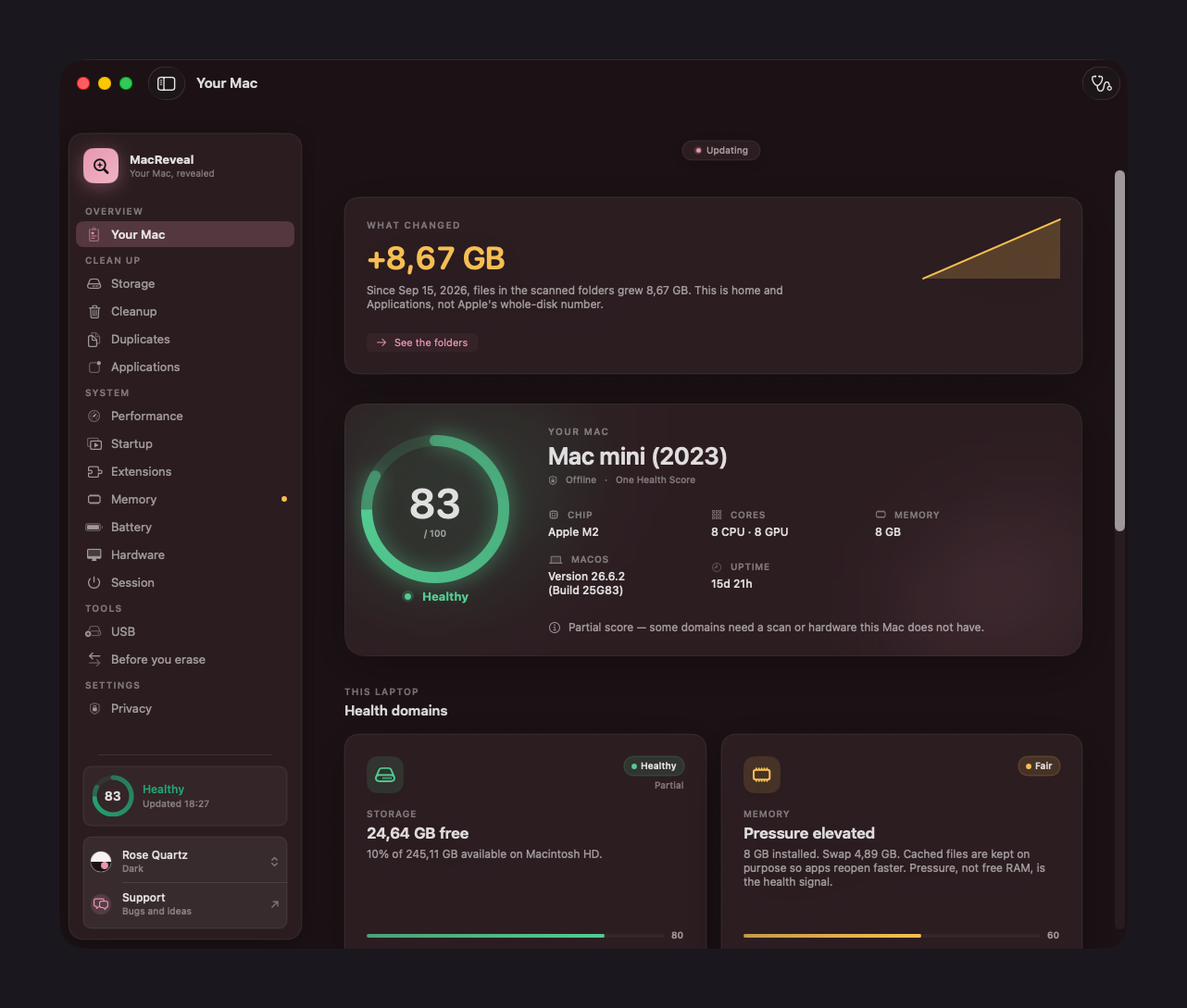
Task: Toggle the sidebar visibility button
Action: click(167, 83)
